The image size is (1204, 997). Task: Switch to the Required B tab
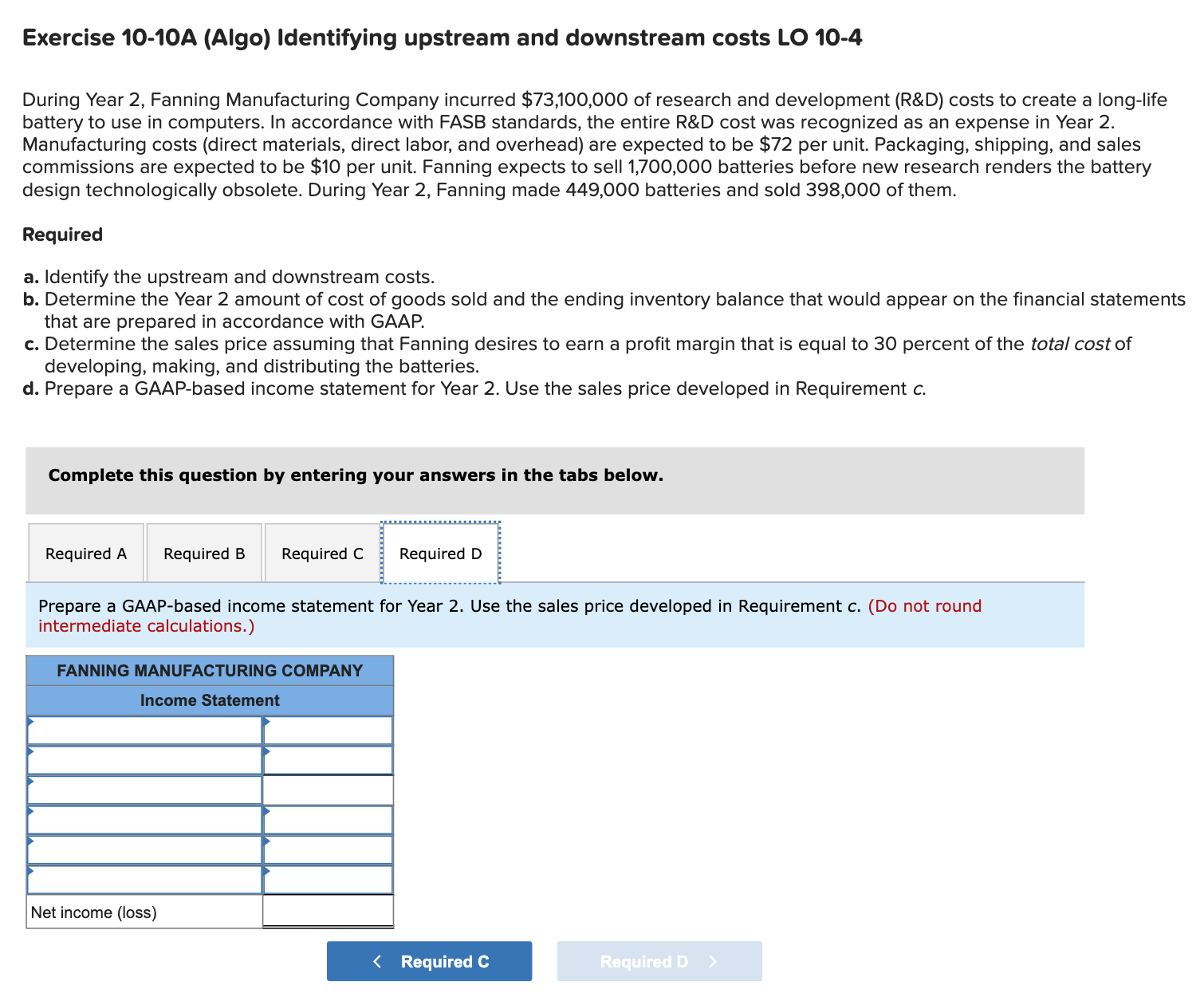204,553
